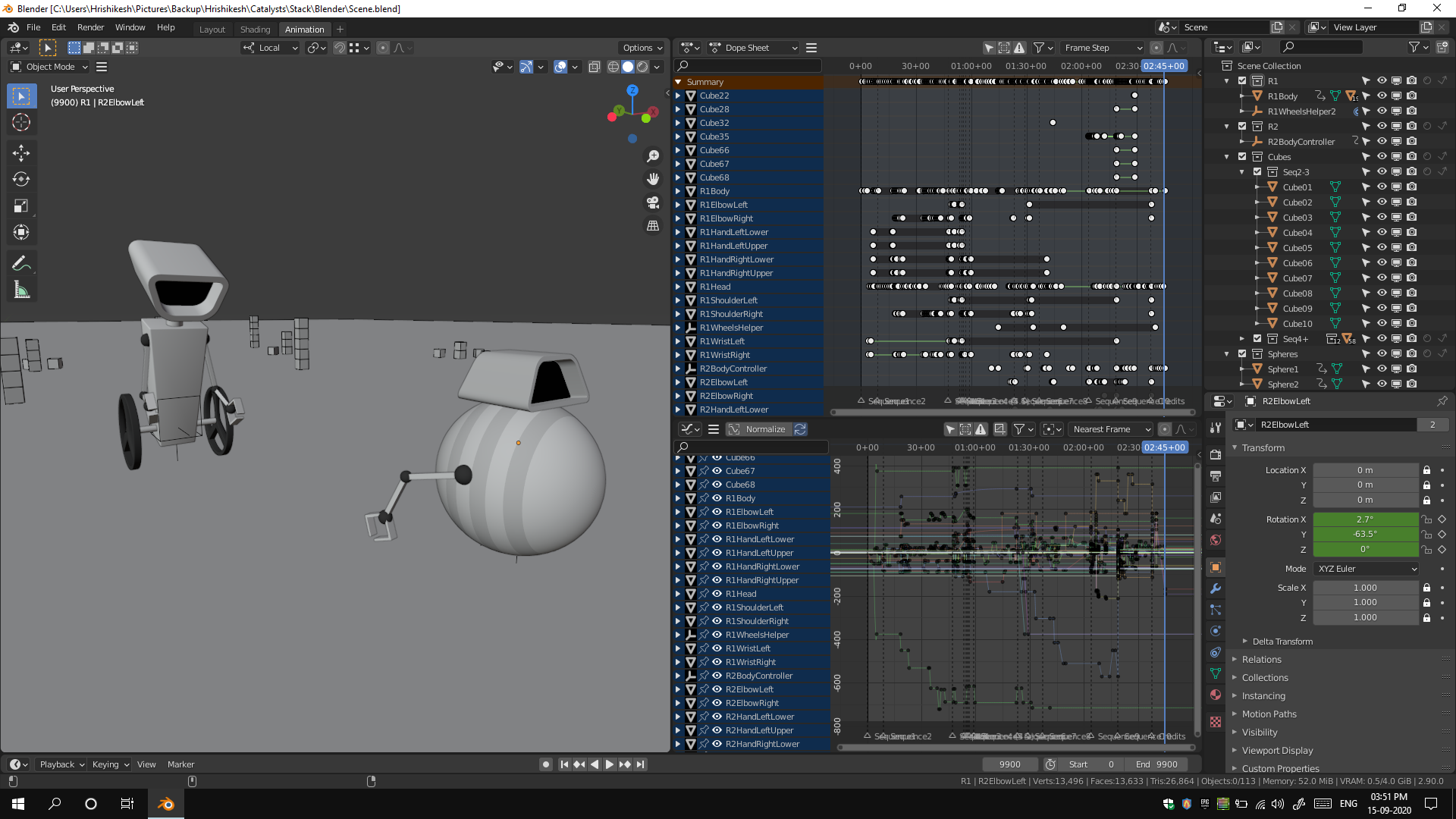Open Blender from the Windows taskbar
The width and height of the screenshot is (1456, 819).
pos(165,804)
